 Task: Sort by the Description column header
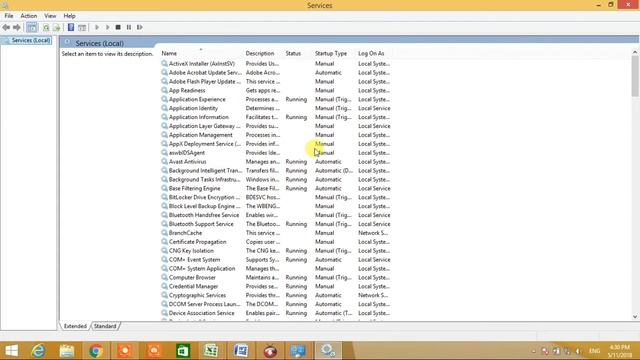point(260,53)
